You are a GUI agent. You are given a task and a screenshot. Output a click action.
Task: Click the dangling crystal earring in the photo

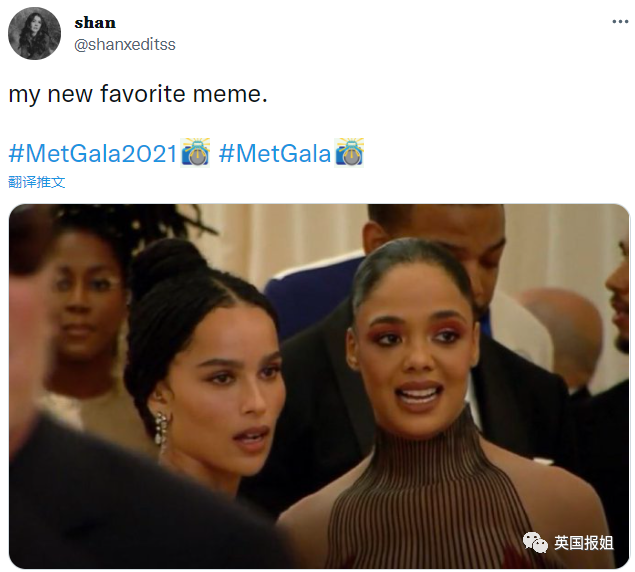coord(161,433)
